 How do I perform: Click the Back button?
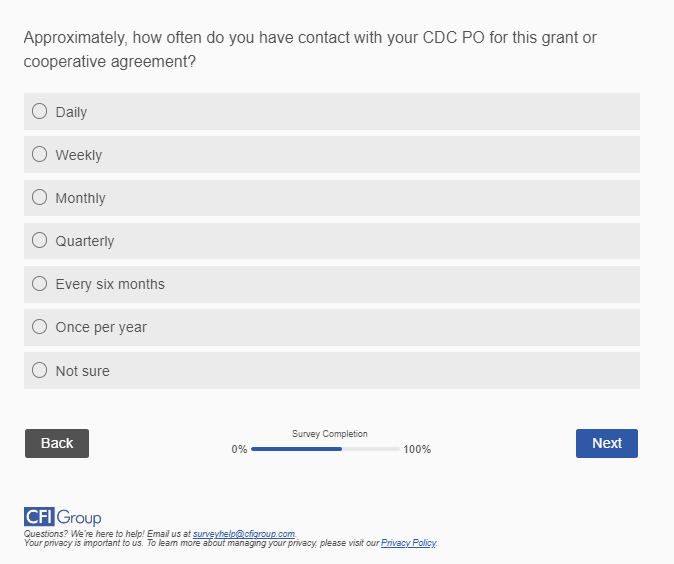pos(57,443)
